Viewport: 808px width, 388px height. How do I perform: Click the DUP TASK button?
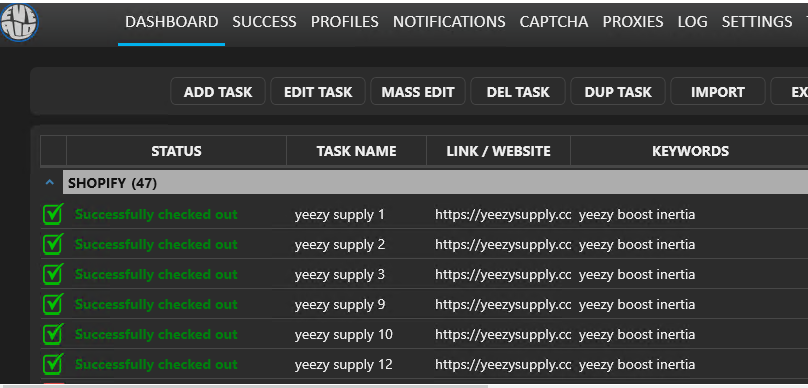[618, 92]
